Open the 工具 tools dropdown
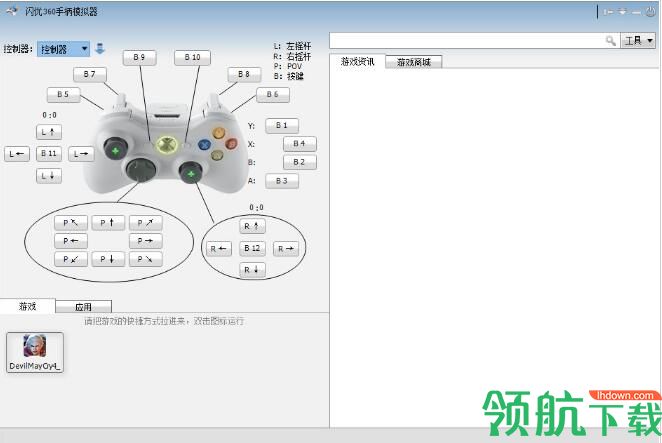Screen dimensions: 662x443 (x=638, y=41)
